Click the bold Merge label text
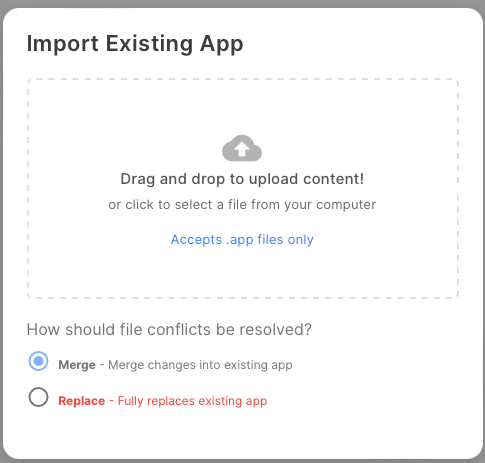This screenshot has width=485, height=463. 77,365
